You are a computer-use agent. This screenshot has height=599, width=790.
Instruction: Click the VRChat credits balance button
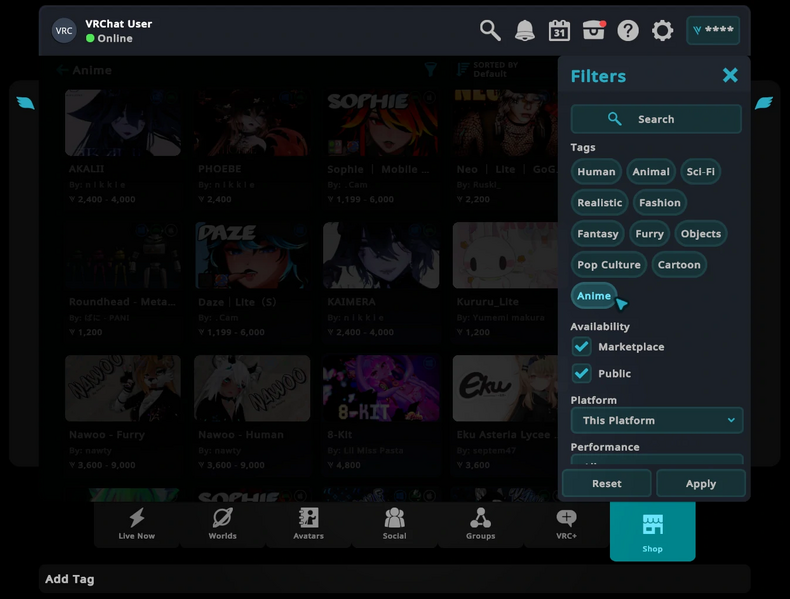click(x=713, y=30)
